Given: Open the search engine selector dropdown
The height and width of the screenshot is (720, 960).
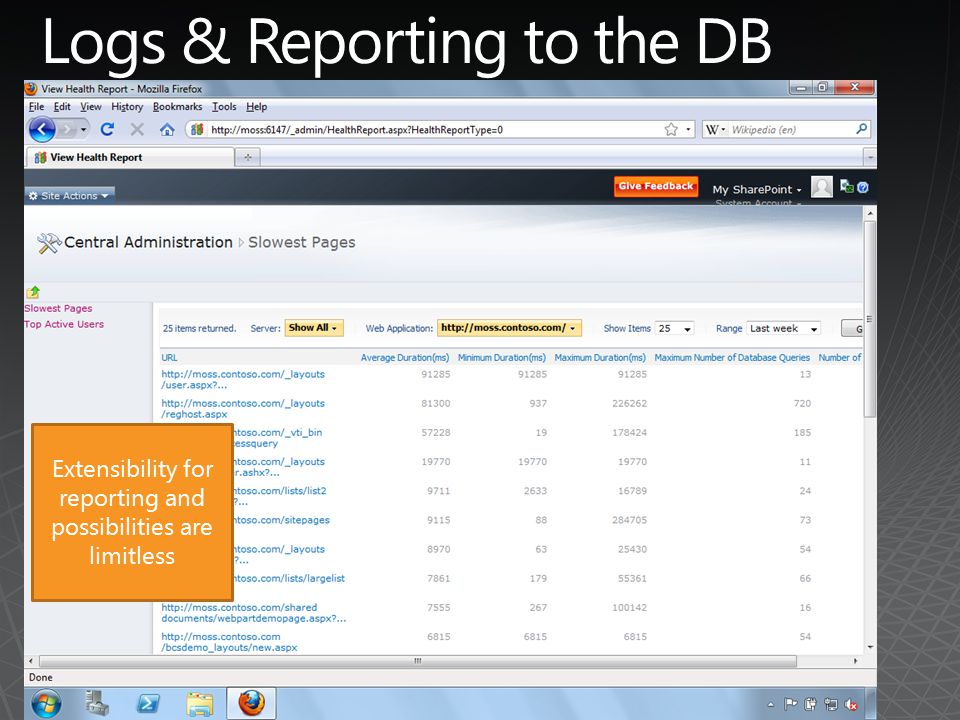Looking at the screenshot, I should [716, 129].
